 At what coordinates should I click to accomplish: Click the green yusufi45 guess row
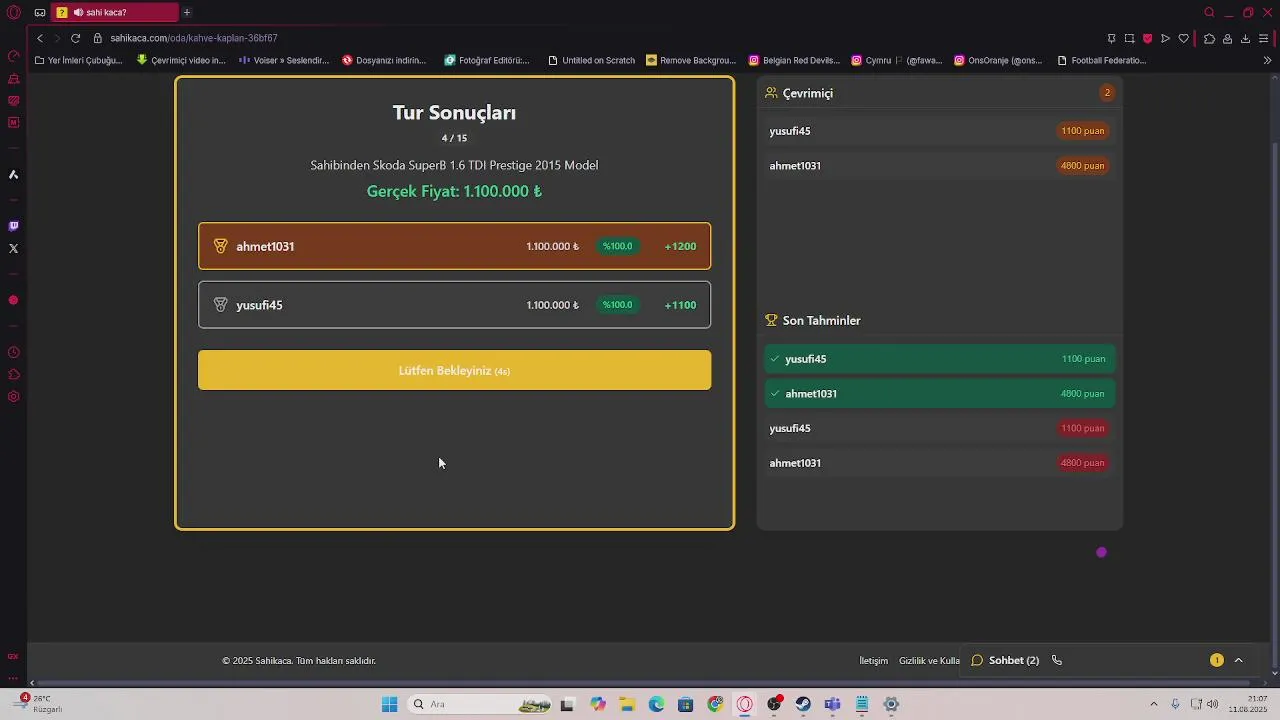[939, 359]
